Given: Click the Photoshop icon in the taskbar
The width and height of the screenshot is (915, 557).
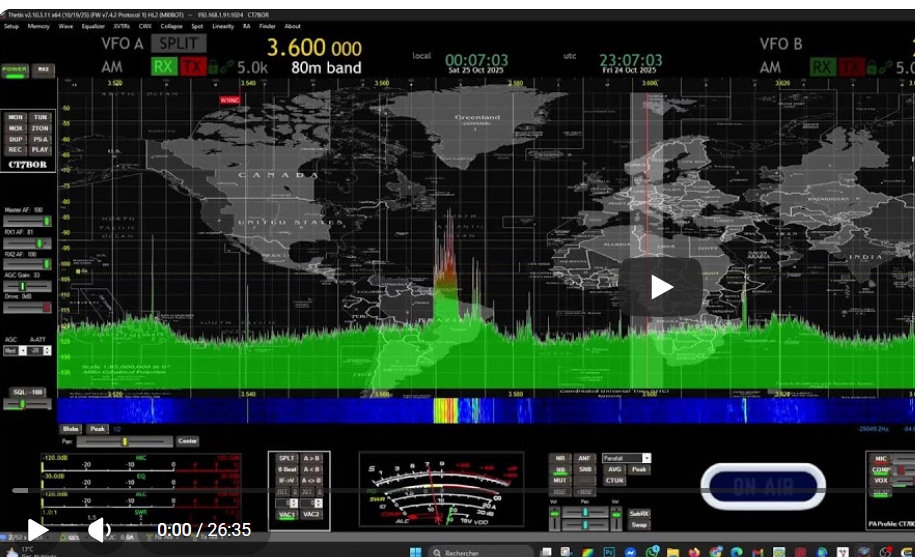Looking at the screenshot, I should [x=607, y=551].
